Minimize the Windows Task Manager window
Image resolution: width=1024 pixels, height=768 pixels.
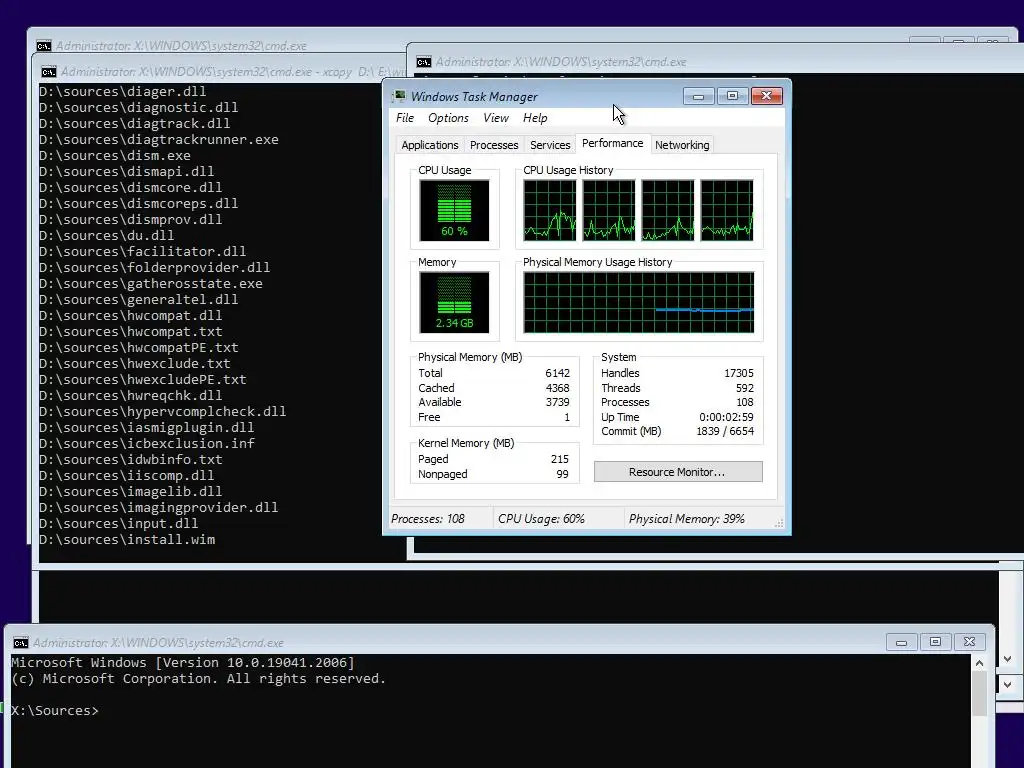699,97
